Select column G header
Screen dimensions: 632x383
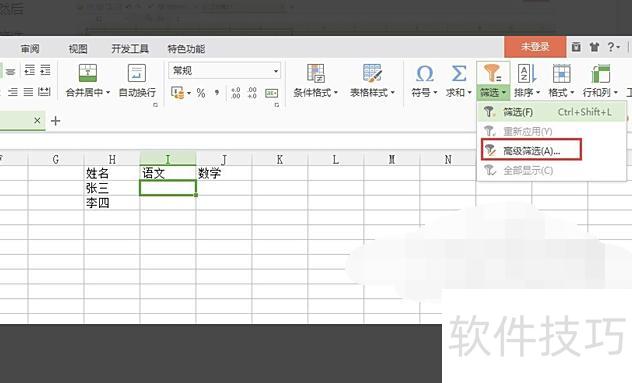coord(56,160)
